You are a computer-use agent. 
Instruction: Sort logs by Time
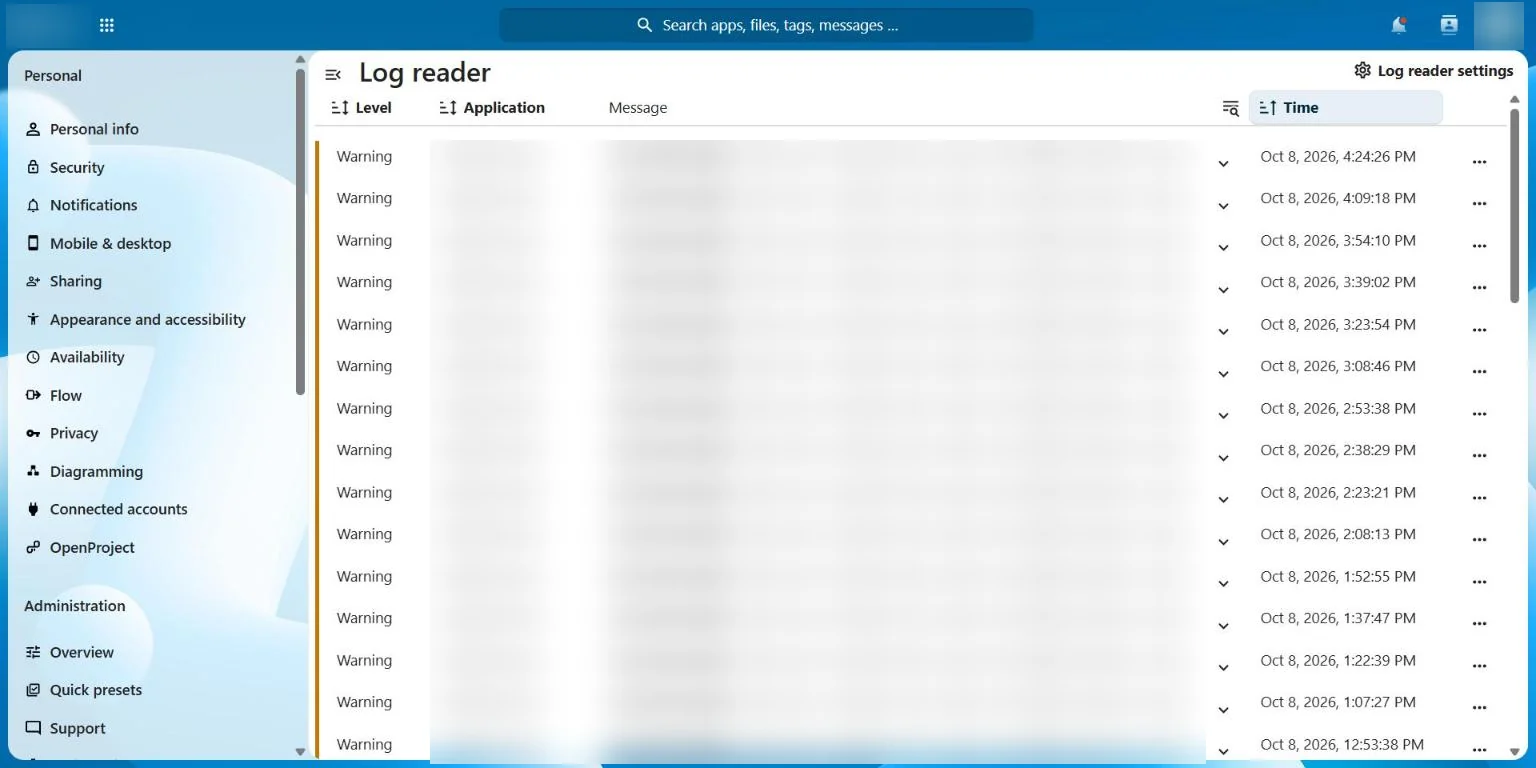tap(1345, 108)
